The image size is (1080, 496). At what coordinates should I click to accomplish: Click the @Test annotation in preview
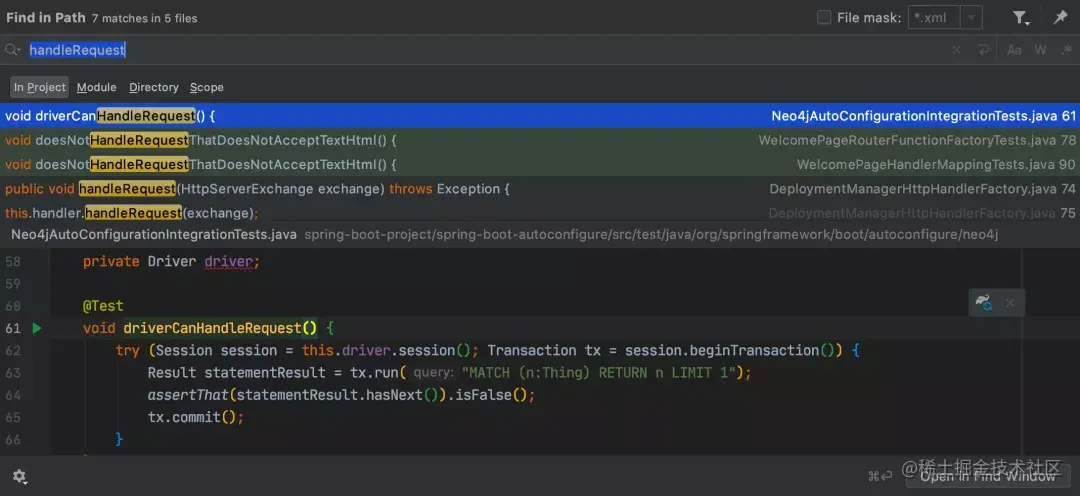(103, 305)
